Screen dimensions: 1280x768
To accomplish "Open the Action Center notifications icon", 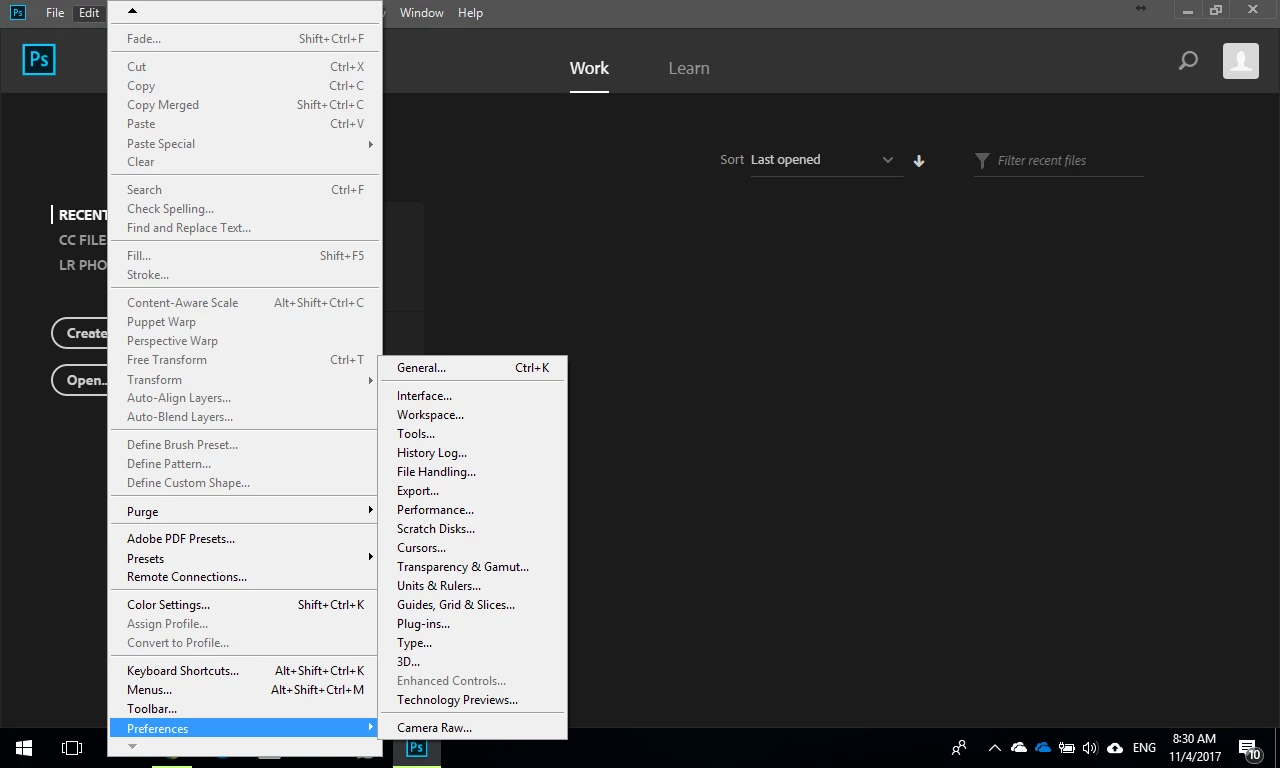I will coord(1249,748).
